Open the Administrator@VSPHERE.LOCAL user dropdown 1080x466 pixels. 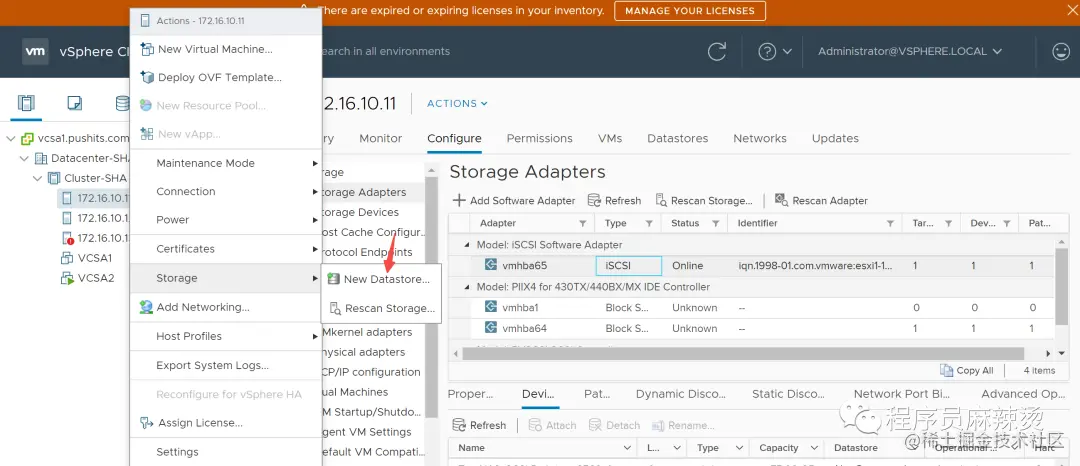910,52
